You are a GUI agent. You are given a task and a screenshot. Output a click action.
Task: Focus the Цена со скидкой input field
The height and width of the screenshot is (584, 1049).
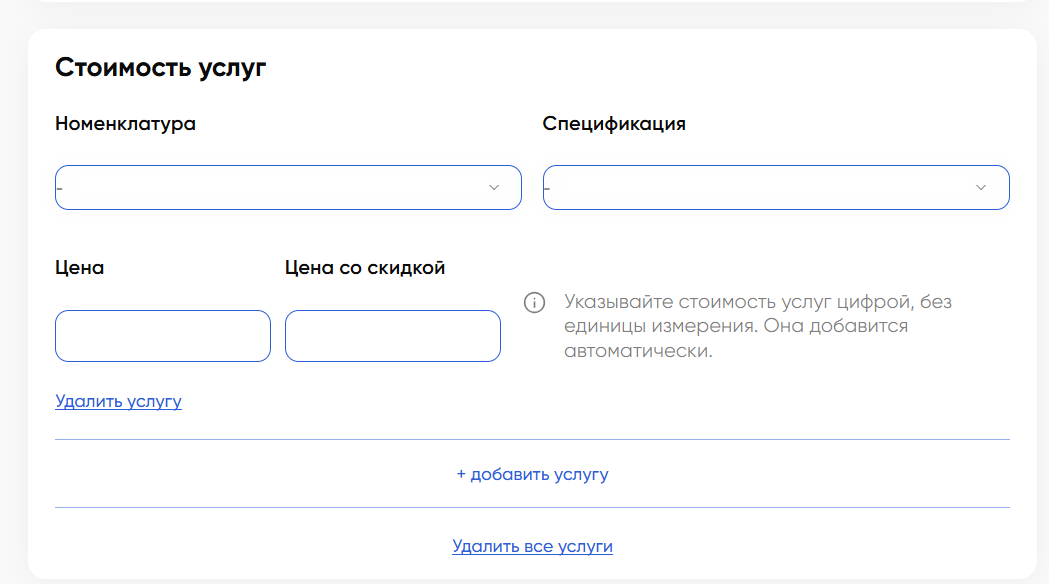pos(393,336)
